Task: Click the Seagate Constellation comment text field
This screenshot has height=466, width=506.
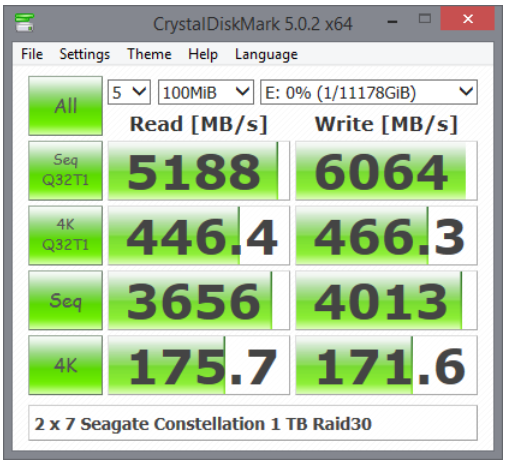Action: [x=253, y=423]
